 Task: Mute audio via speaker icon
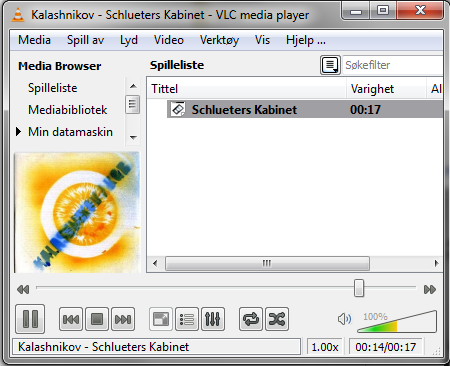click(344, 319)
